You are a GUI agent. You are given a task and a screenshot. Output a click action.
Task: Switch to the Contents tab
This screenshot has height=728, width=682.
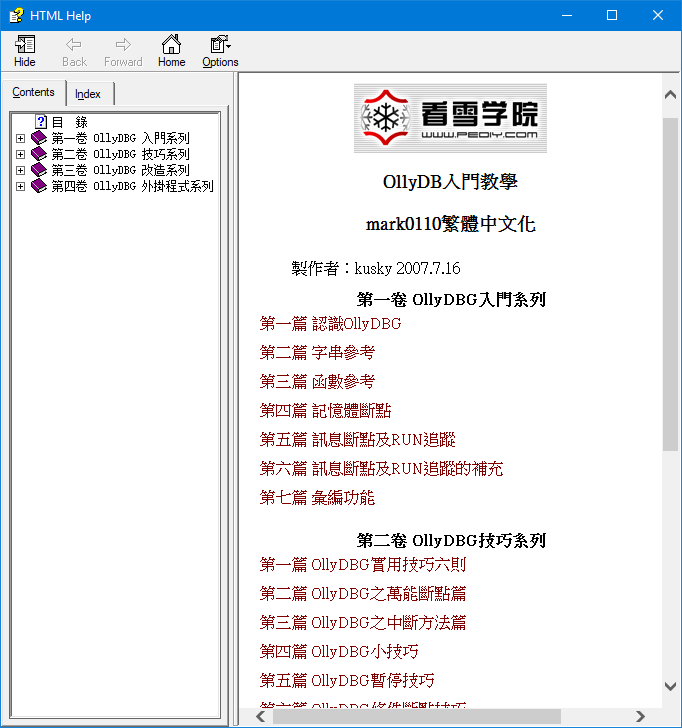(33, 92)
